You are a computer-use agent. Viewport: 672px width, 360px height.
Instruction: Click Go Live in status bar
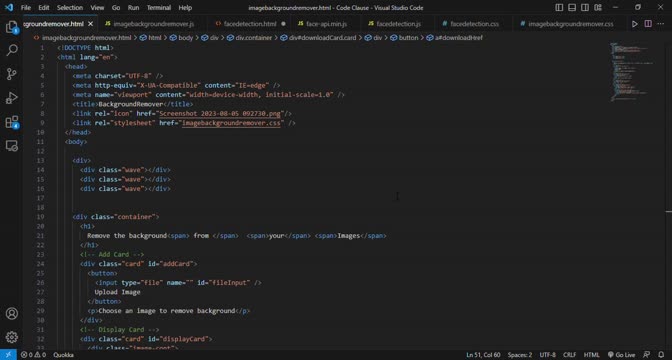tap(621, 355)
